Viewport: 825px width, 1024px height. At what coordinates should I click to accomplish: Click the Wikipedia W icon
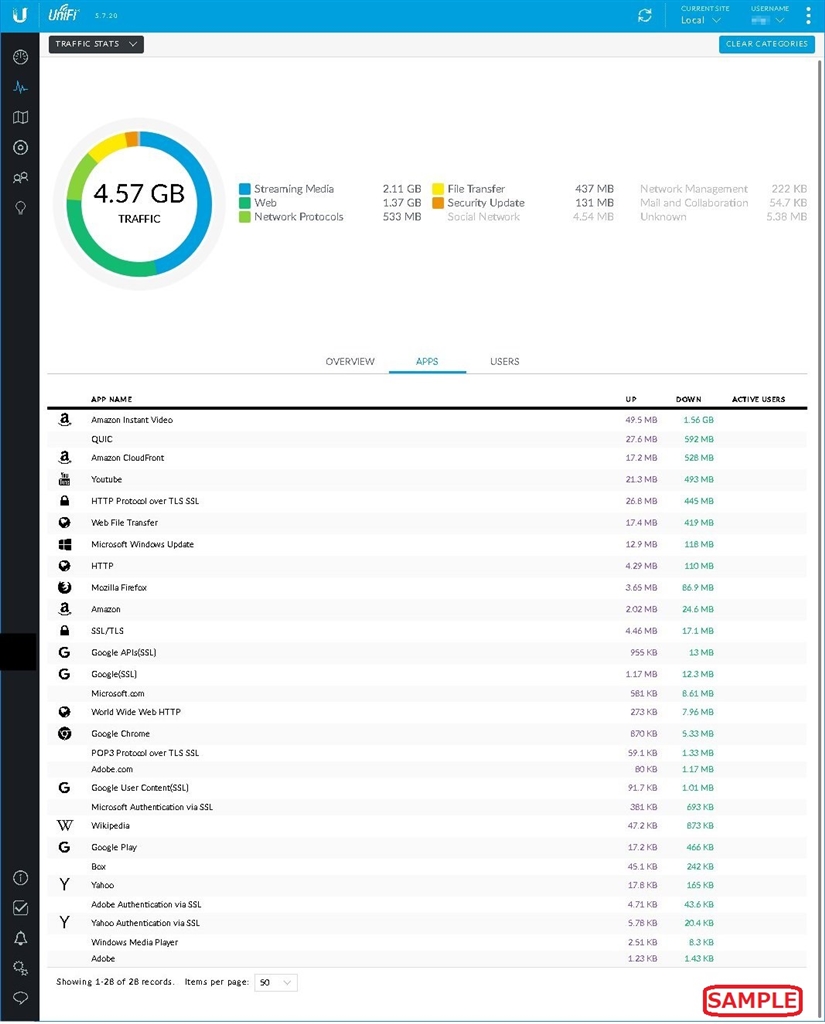click(x=64, y=825)
